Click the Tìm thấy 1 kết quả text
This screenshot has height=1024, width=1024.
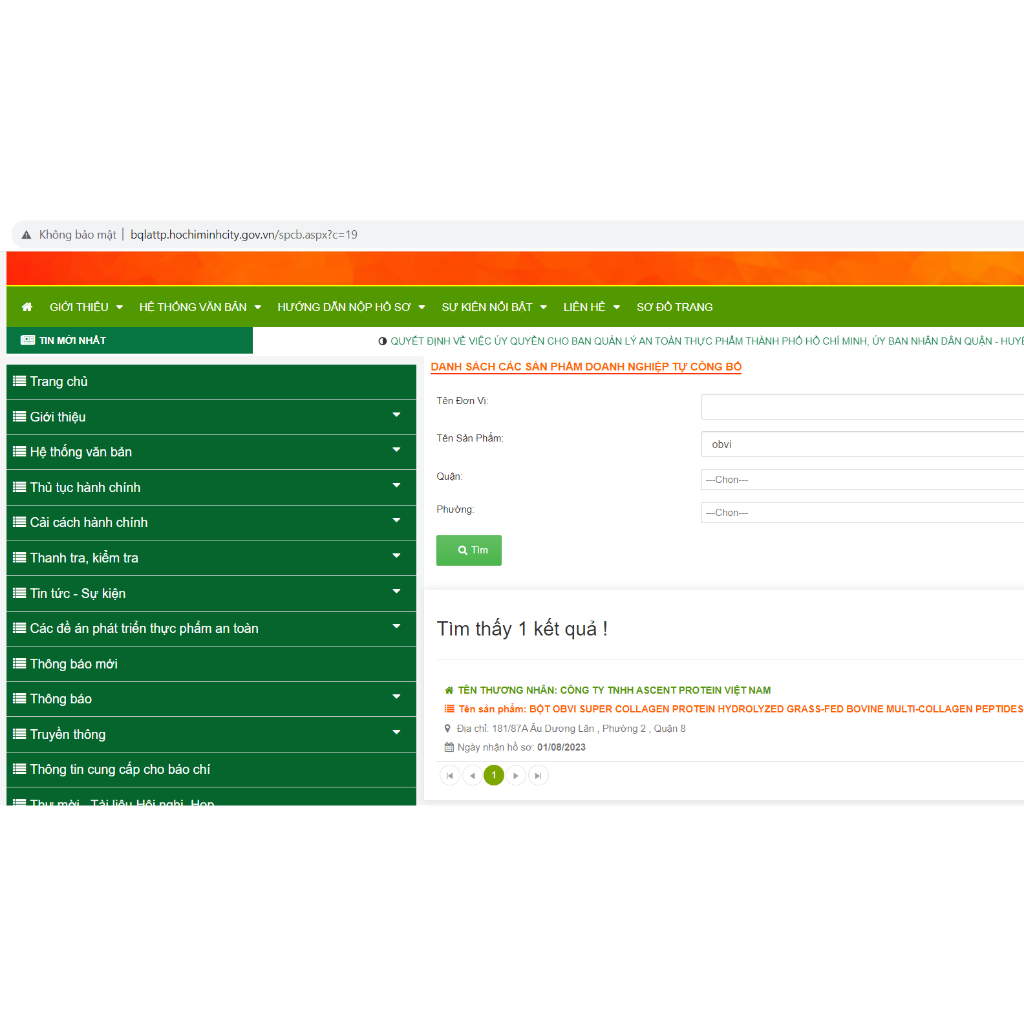click(522, 628)
